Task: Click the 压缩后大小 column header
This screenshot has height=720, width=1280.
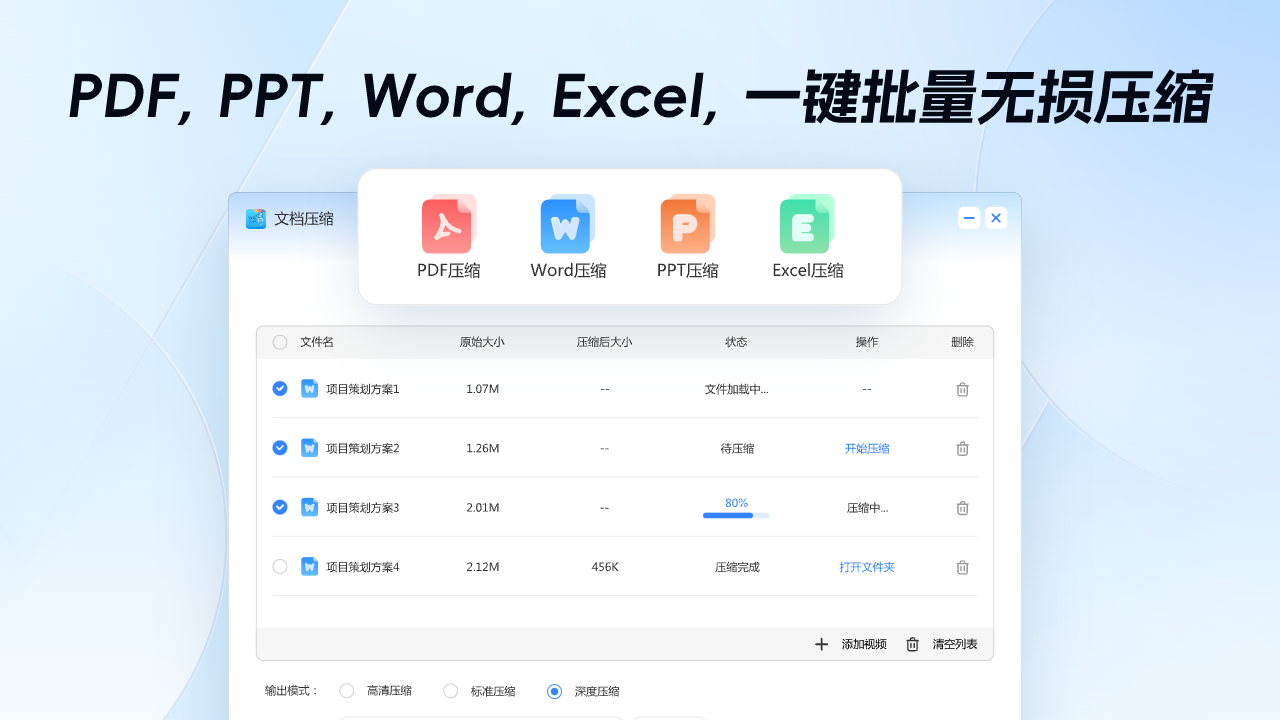Action: 604,342
